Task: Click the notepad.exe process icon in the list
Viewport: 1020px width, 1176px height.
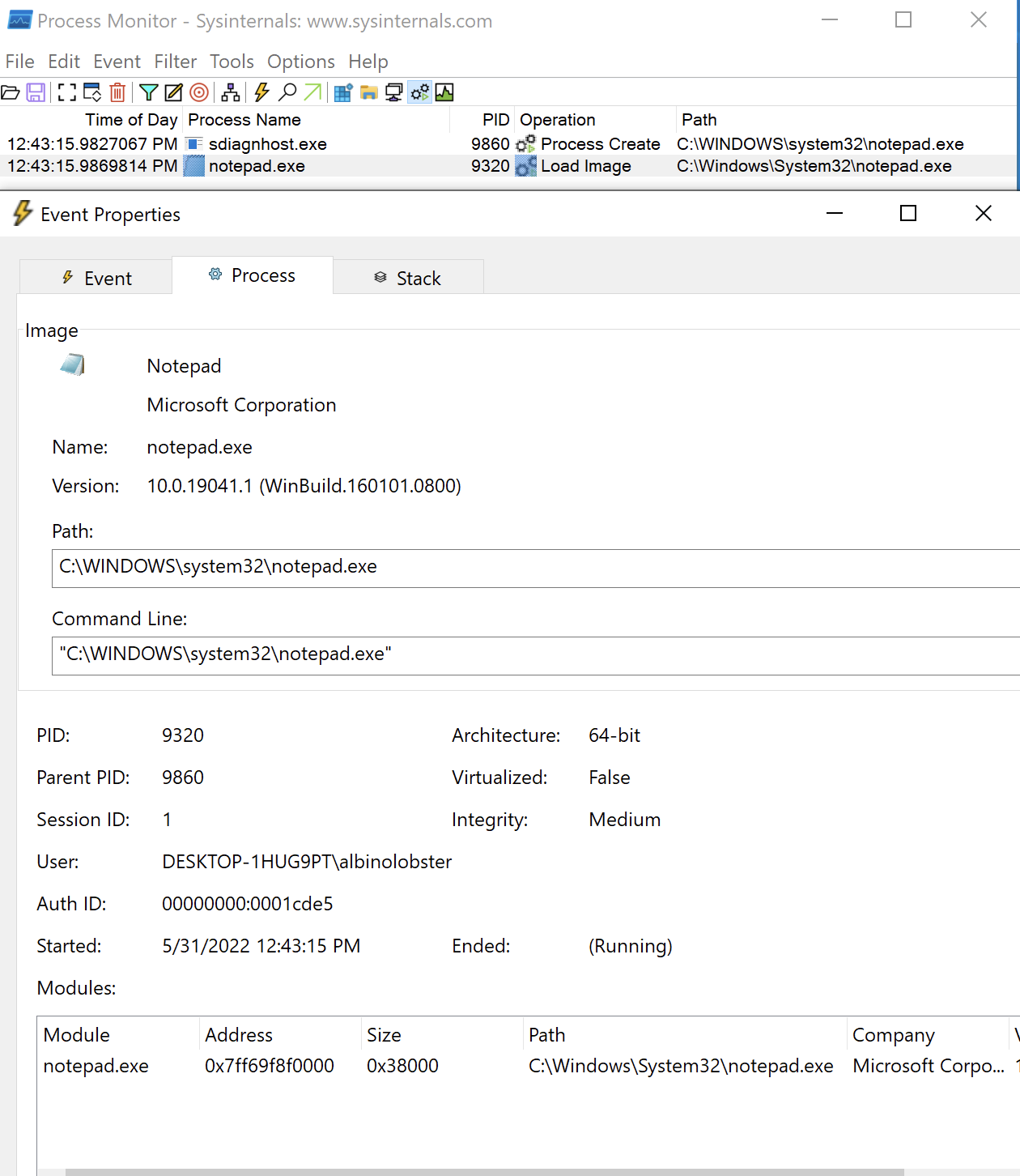Action: point(194,166)
